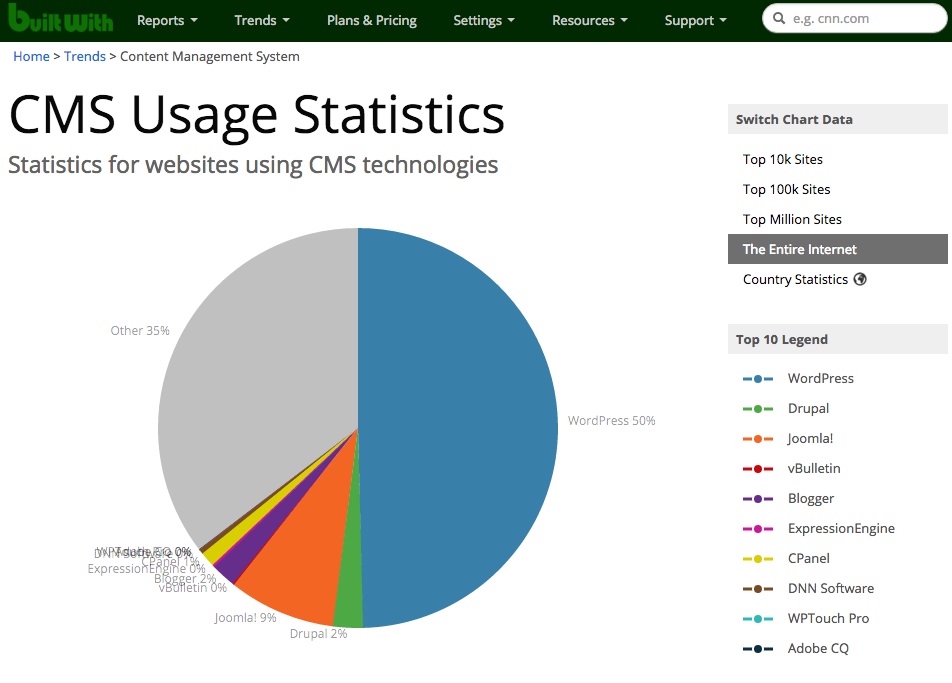This screenshot has height=683, width=952.
Task: Click the Drupal green legend marker
Action: pyautogui.click(x=758, y=409)
